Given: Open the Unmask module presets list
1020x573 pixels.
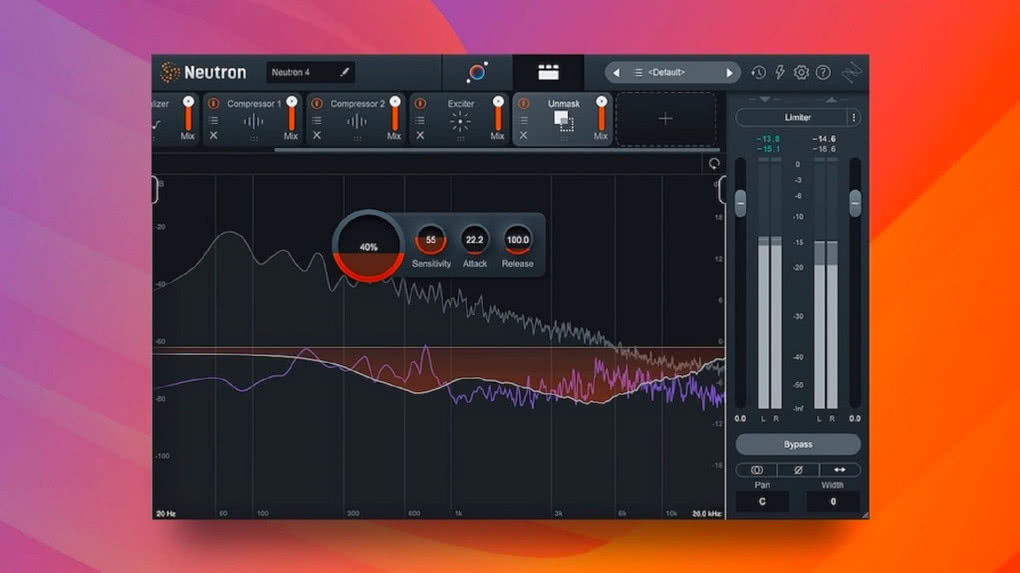Looking at the screenshot, I should tap(524, 120).
